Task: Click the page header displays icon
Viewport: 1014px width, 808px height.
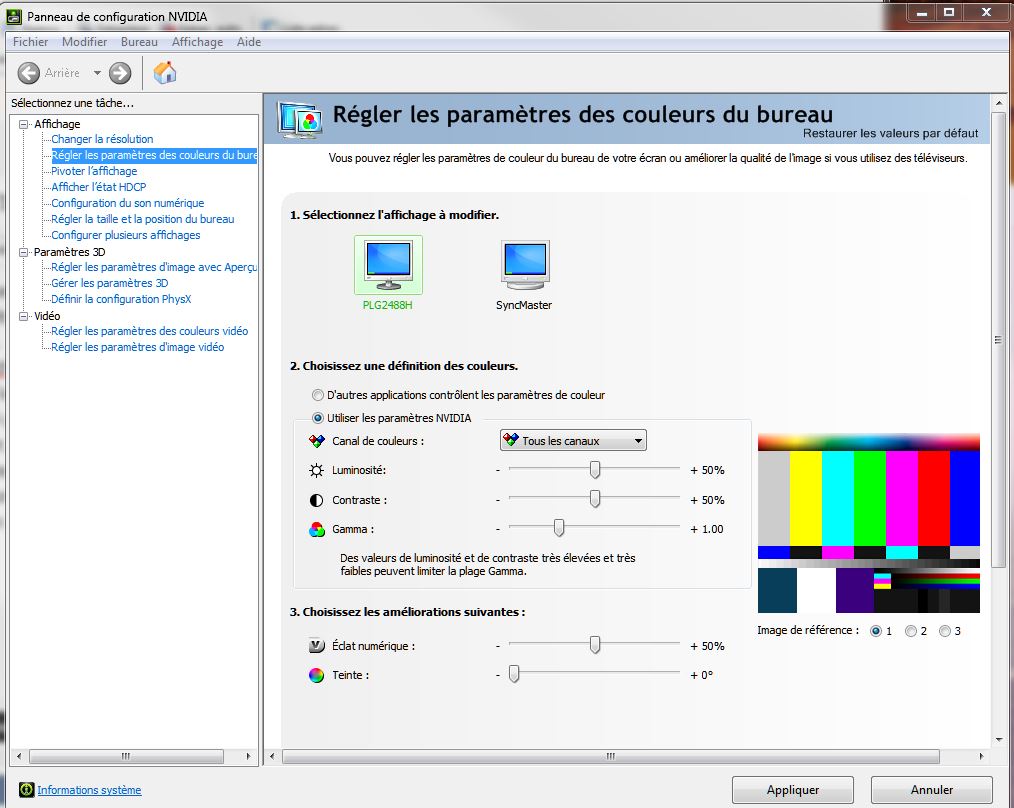Action: point(300,121)
